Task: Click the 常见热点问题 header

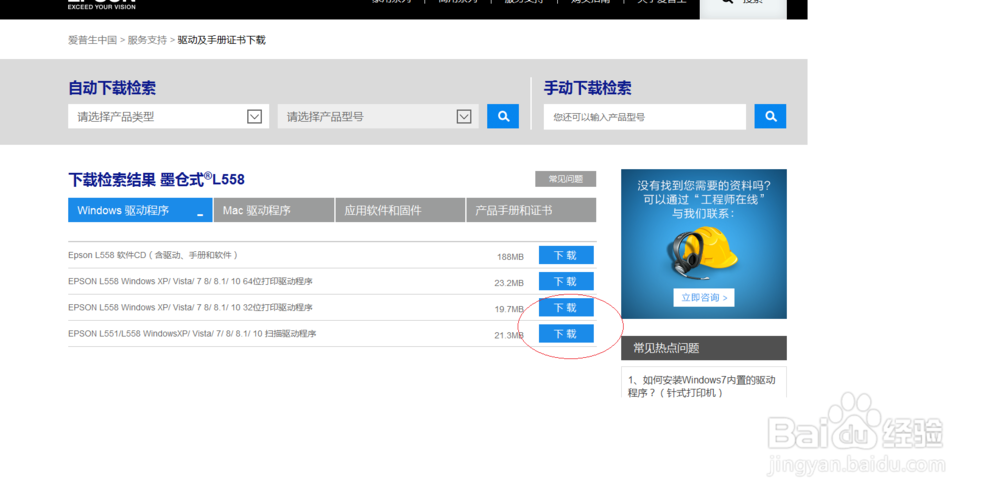Action: pos(704,348)
